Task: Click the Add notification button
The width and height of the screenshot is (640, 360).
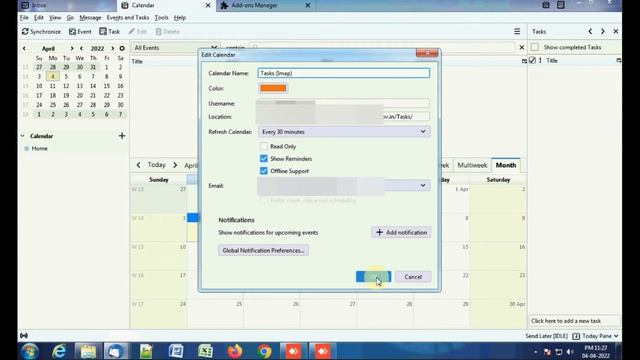Action: click(401, 232)
